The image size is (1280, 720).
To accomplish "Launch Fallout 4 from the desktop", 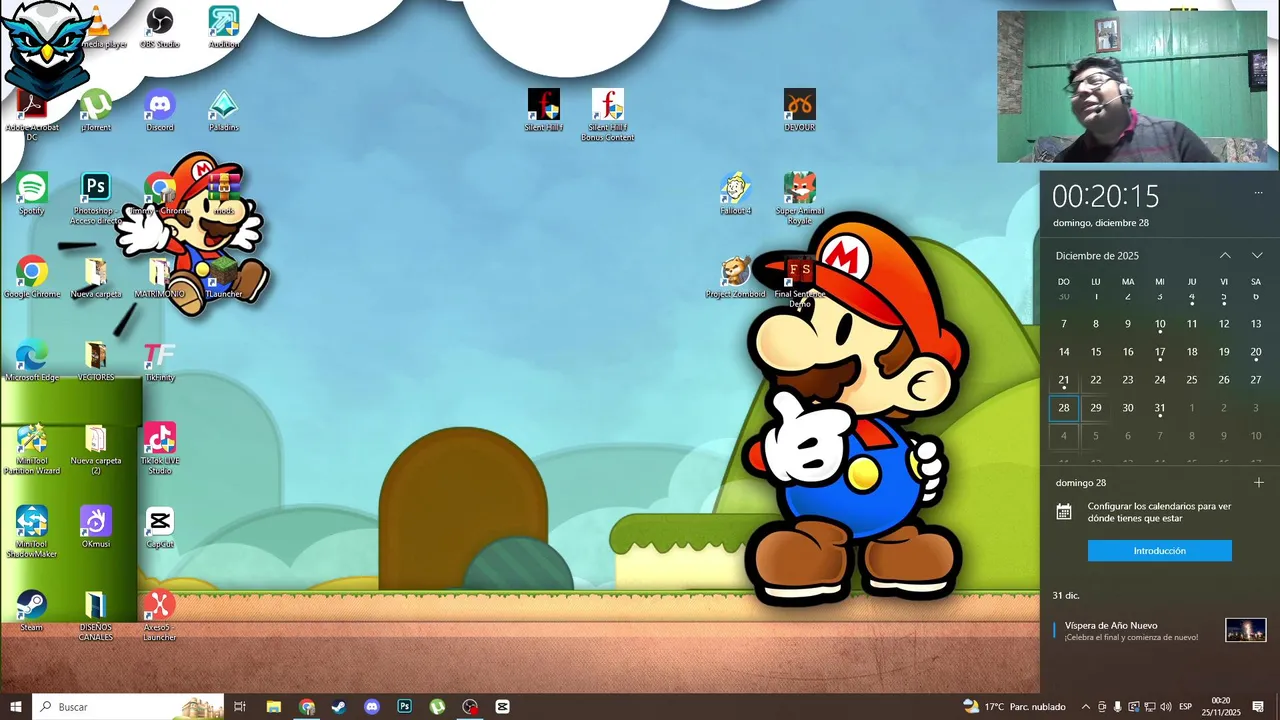I will [x=736, y=194].
